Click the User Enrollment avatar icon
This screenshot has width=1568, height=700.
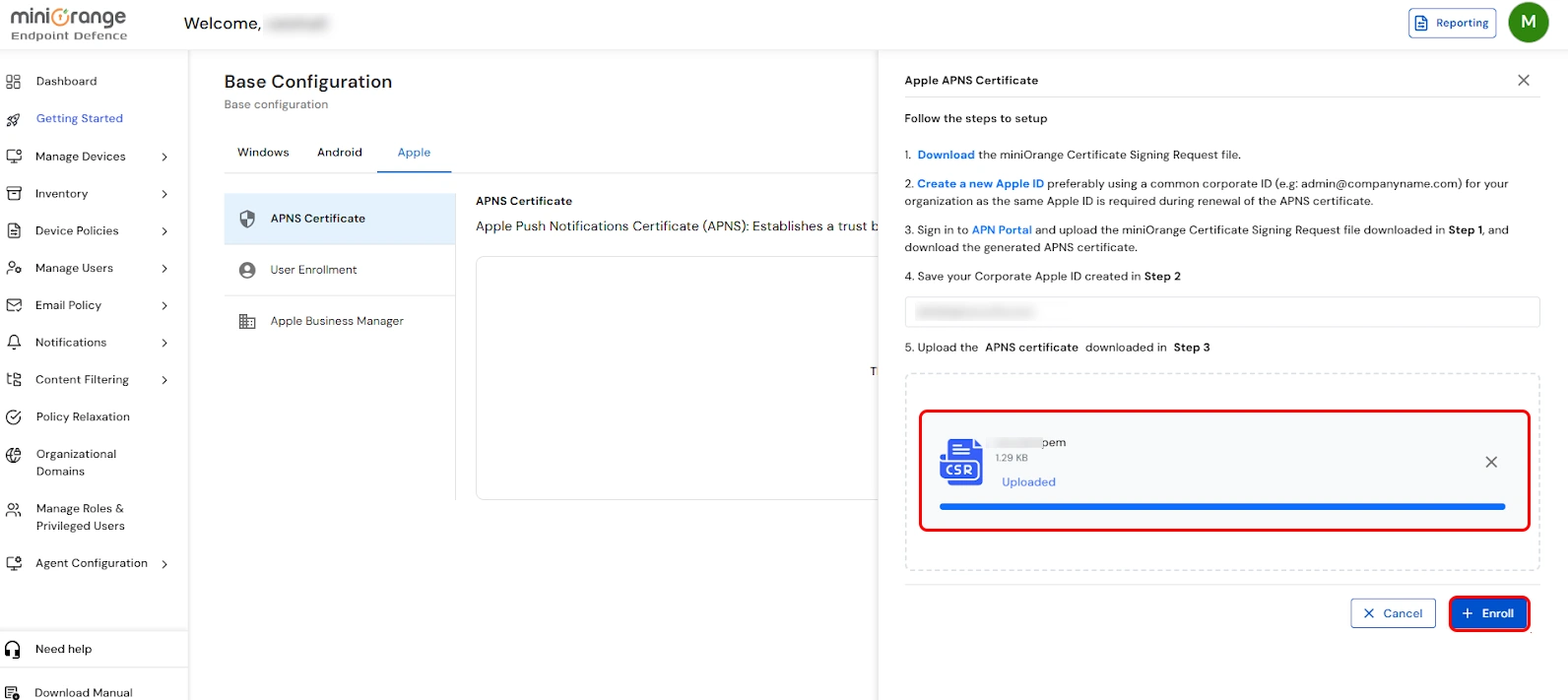click(247, 270)
